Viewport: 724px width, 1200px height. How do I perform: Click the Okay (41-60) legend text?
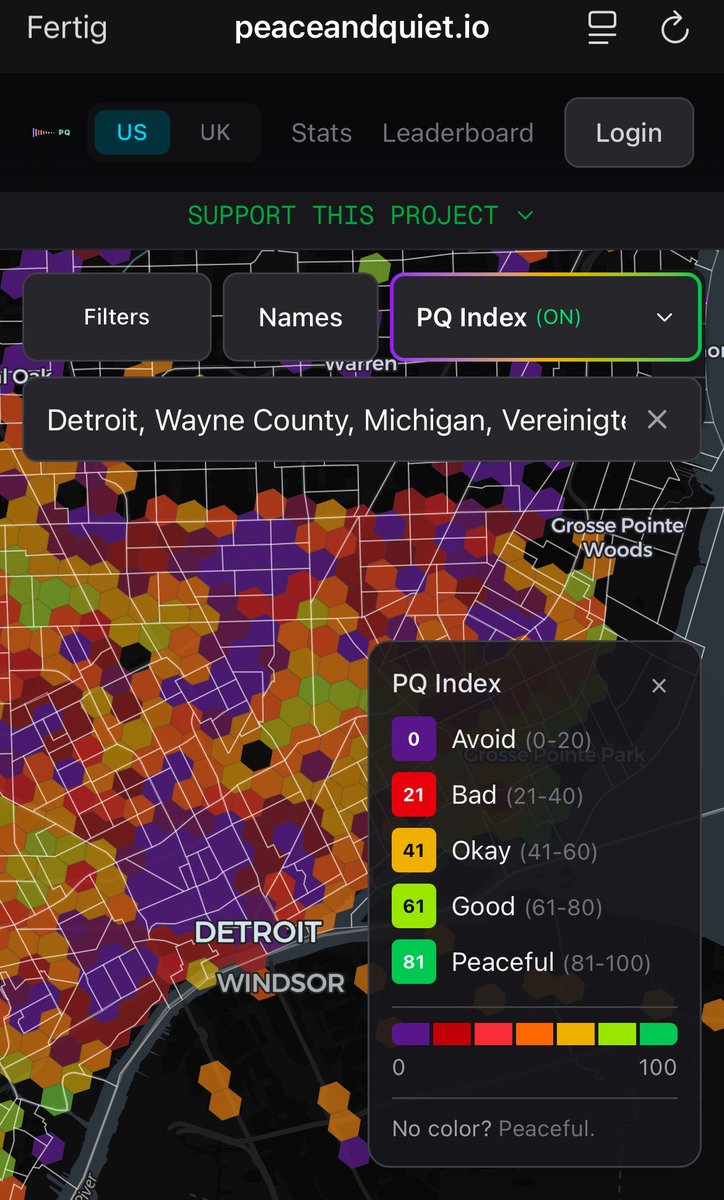point(524,851)
